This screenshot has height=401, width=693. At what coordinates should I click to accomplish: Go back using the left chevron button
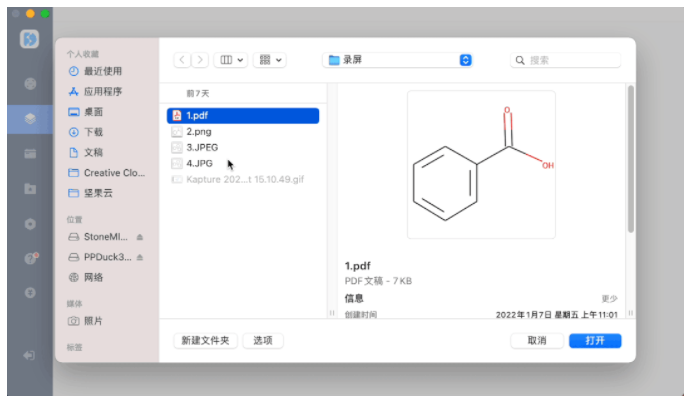click(x=181, y=60)
